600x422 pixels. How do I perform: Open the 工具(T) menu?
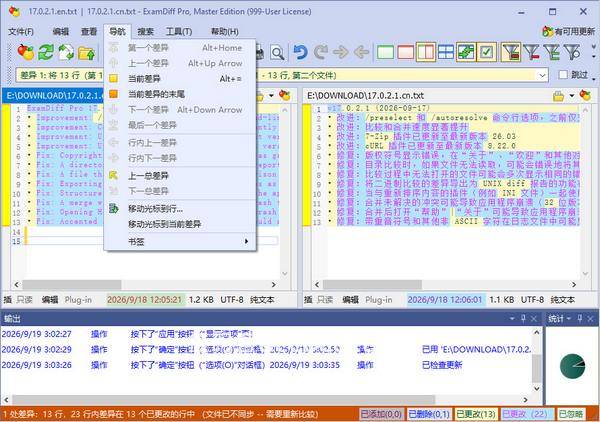179,32
